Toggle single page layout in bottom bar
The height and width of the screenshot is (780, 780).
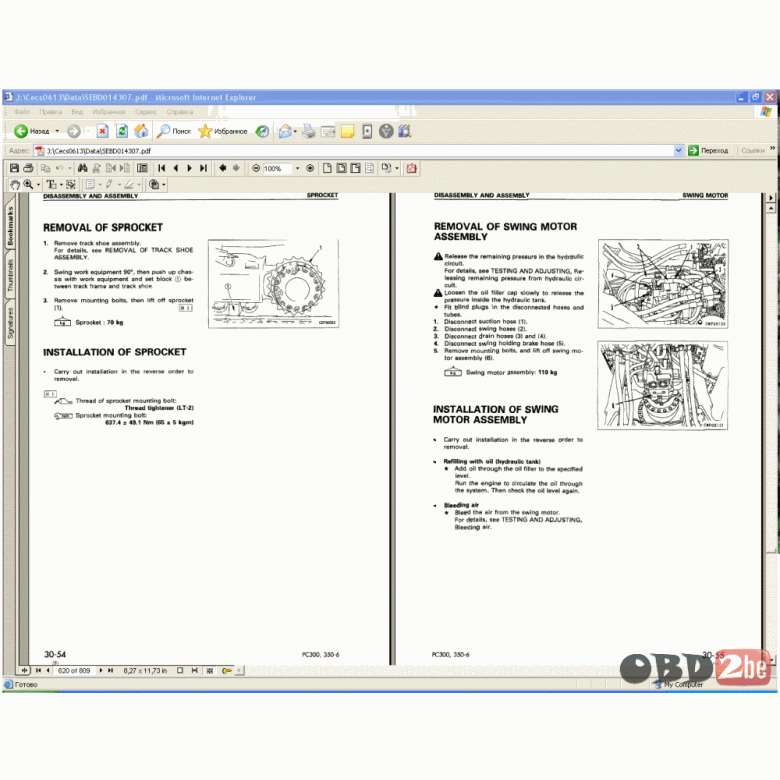[180, 671]
